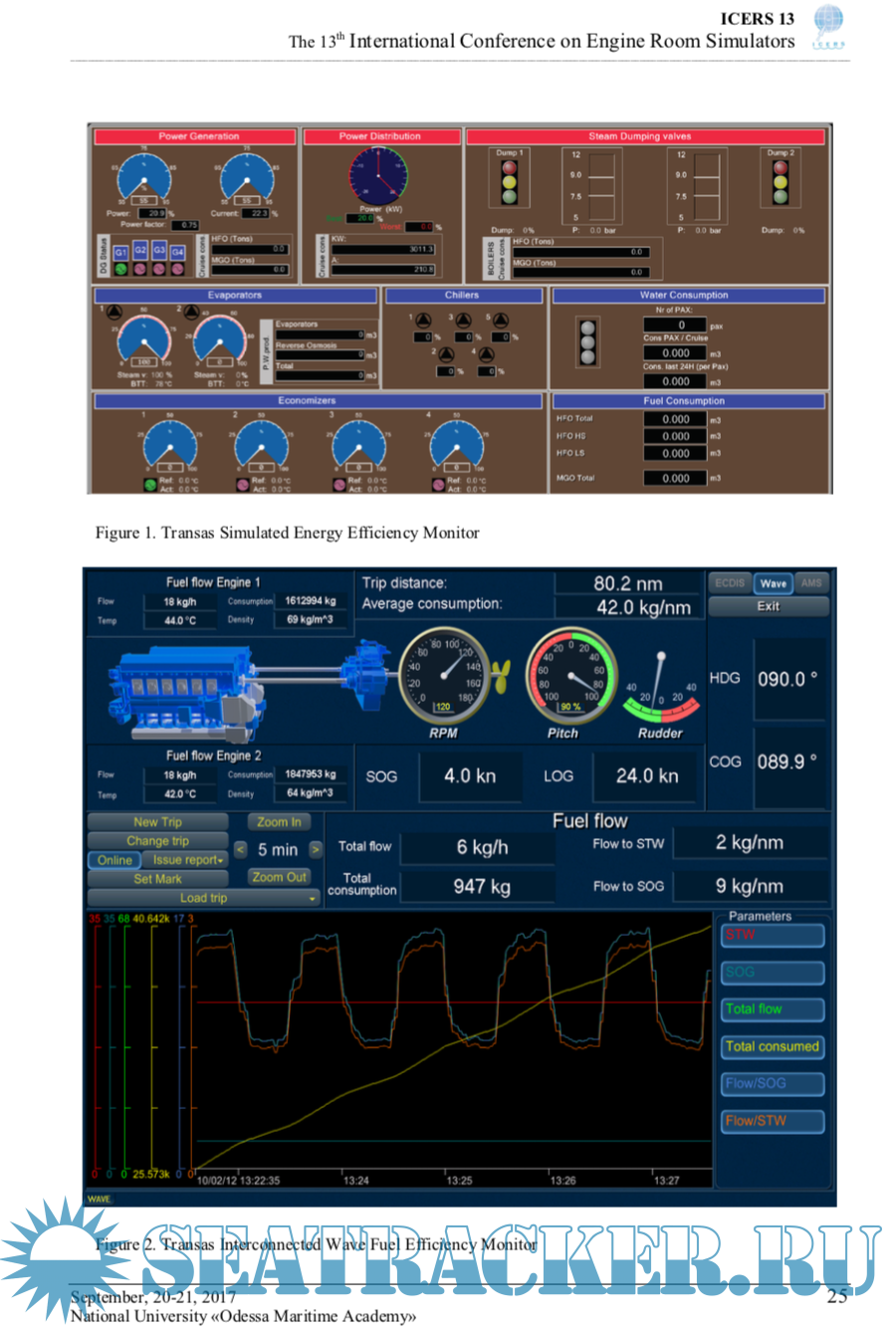This screenshot has height=1326, width=896.
Task: Toggle the Total flow parameter
Action: [x=773, y=1009]
